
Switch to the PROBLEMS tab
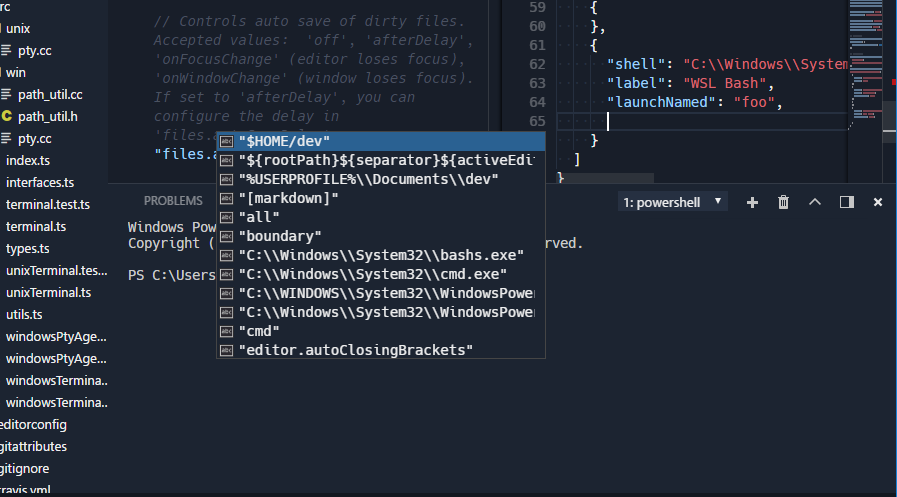click(x=173, y=201)
